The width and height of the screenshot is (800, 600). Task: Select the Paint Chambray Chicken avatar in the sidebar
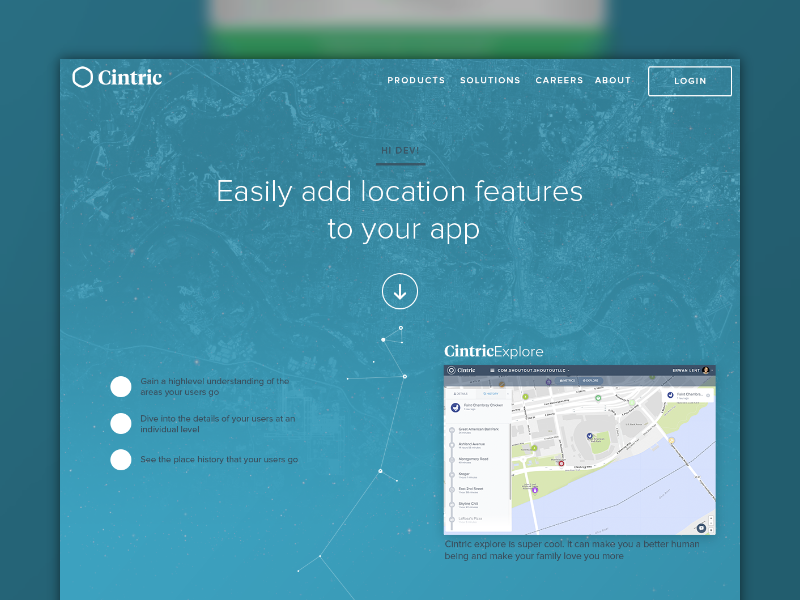[455, 408]
